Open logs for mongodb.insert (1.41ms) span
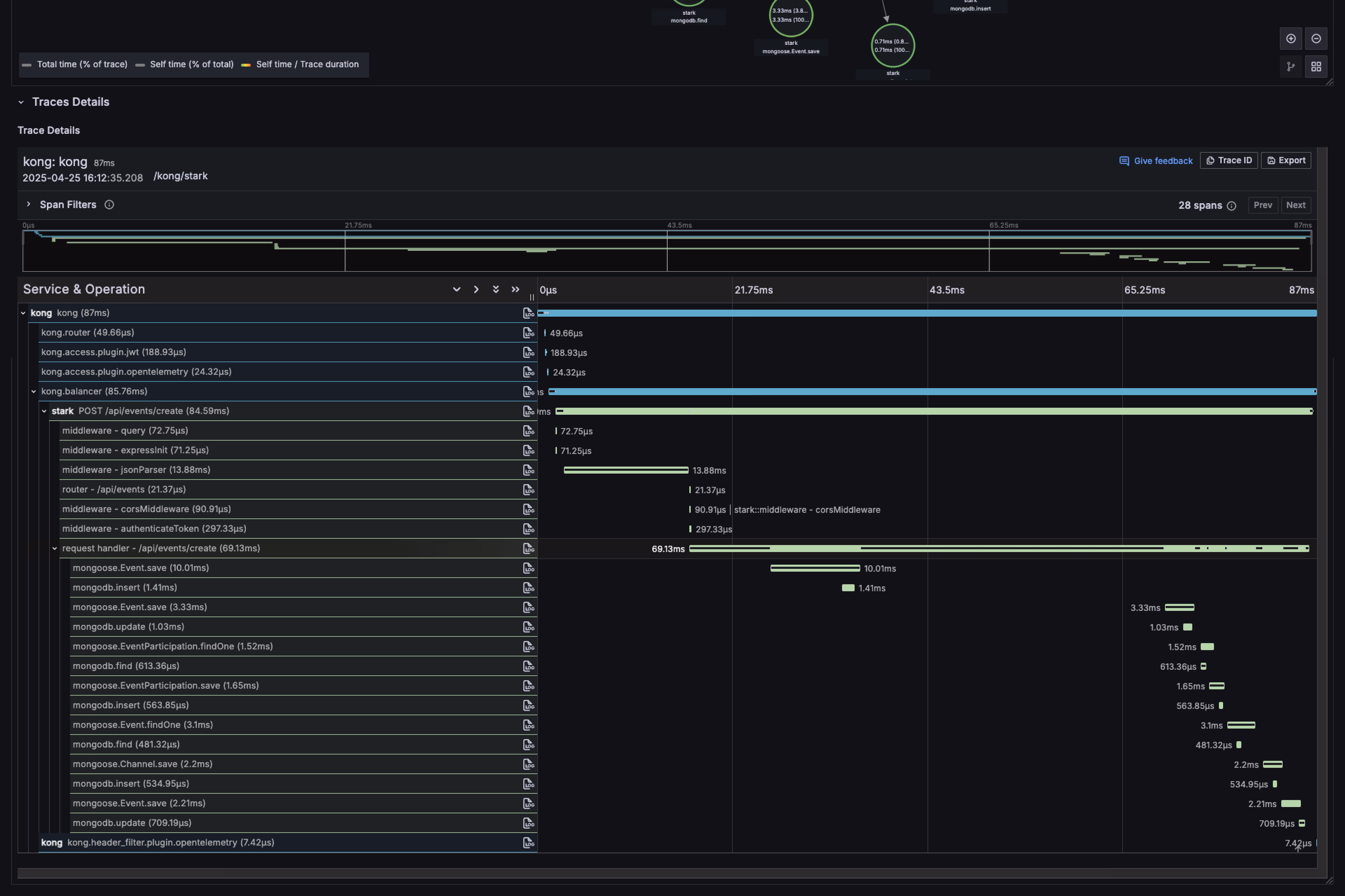1345x896 pixels. [x=529, y=587]
